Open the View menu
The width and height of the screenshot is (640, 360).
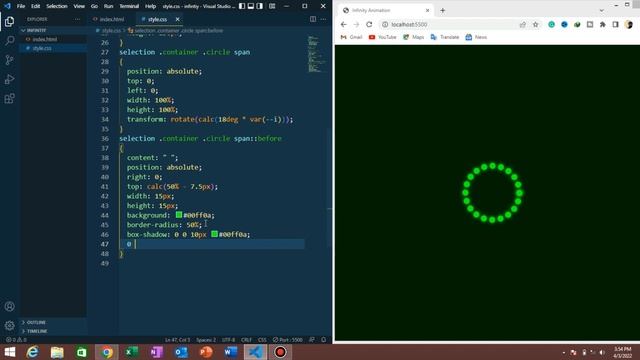pyautogui.click(x=79, y=6)
